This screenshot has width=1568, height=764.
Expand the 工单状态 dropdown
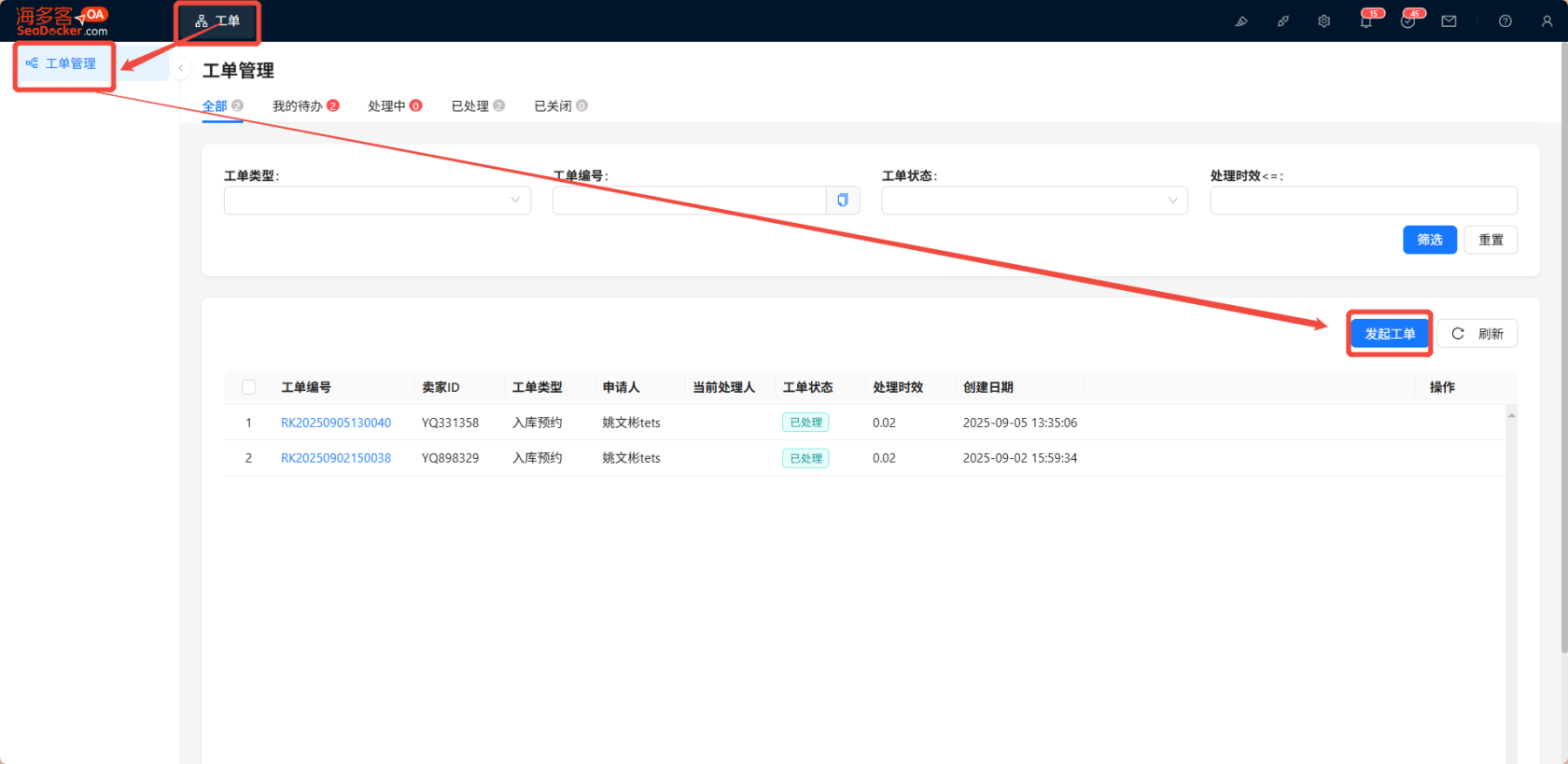(x=1034, y=201)
